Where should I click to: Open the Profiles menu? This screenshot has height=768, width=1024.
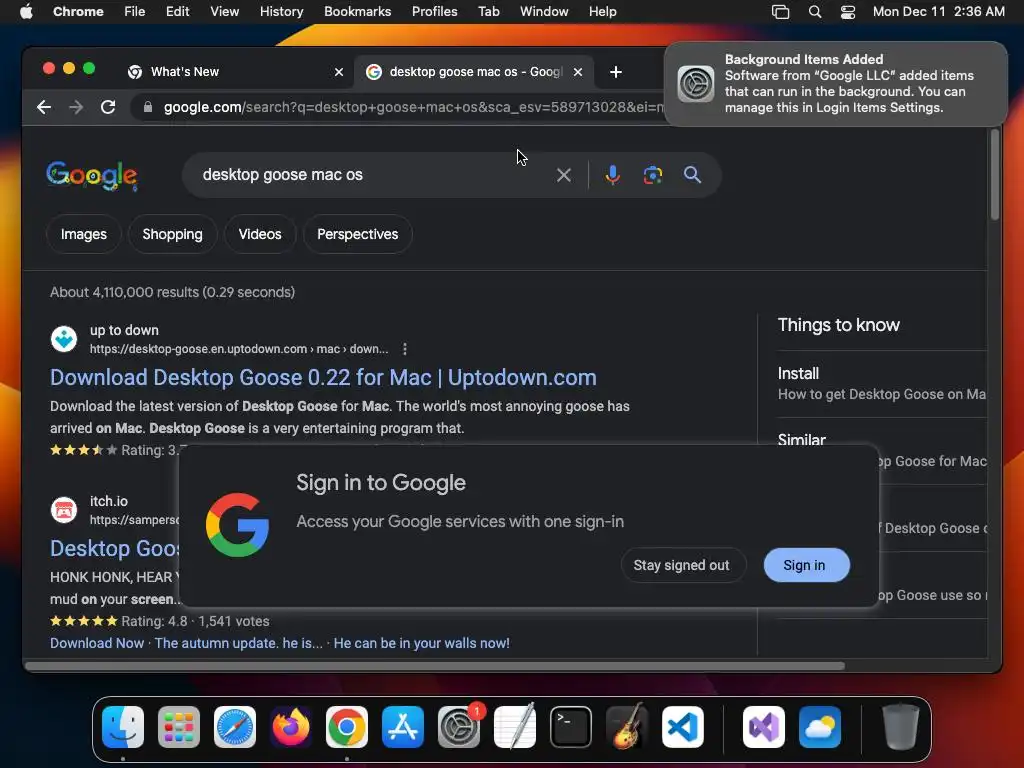[x=434, y=12]
